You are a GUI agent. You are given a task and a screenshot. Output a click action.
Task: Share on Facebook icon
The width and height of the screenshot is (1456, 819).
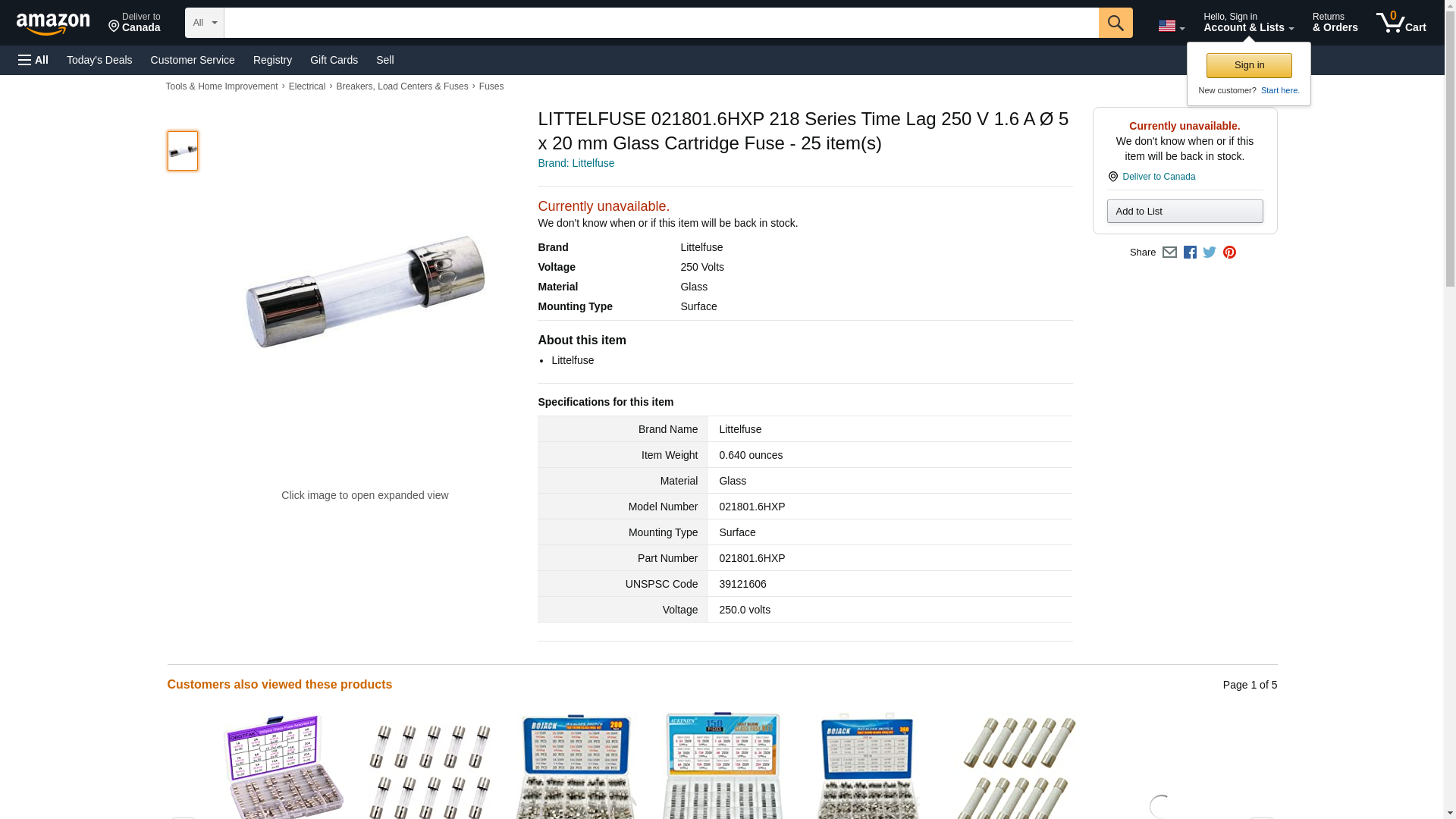click(1190, 253)
